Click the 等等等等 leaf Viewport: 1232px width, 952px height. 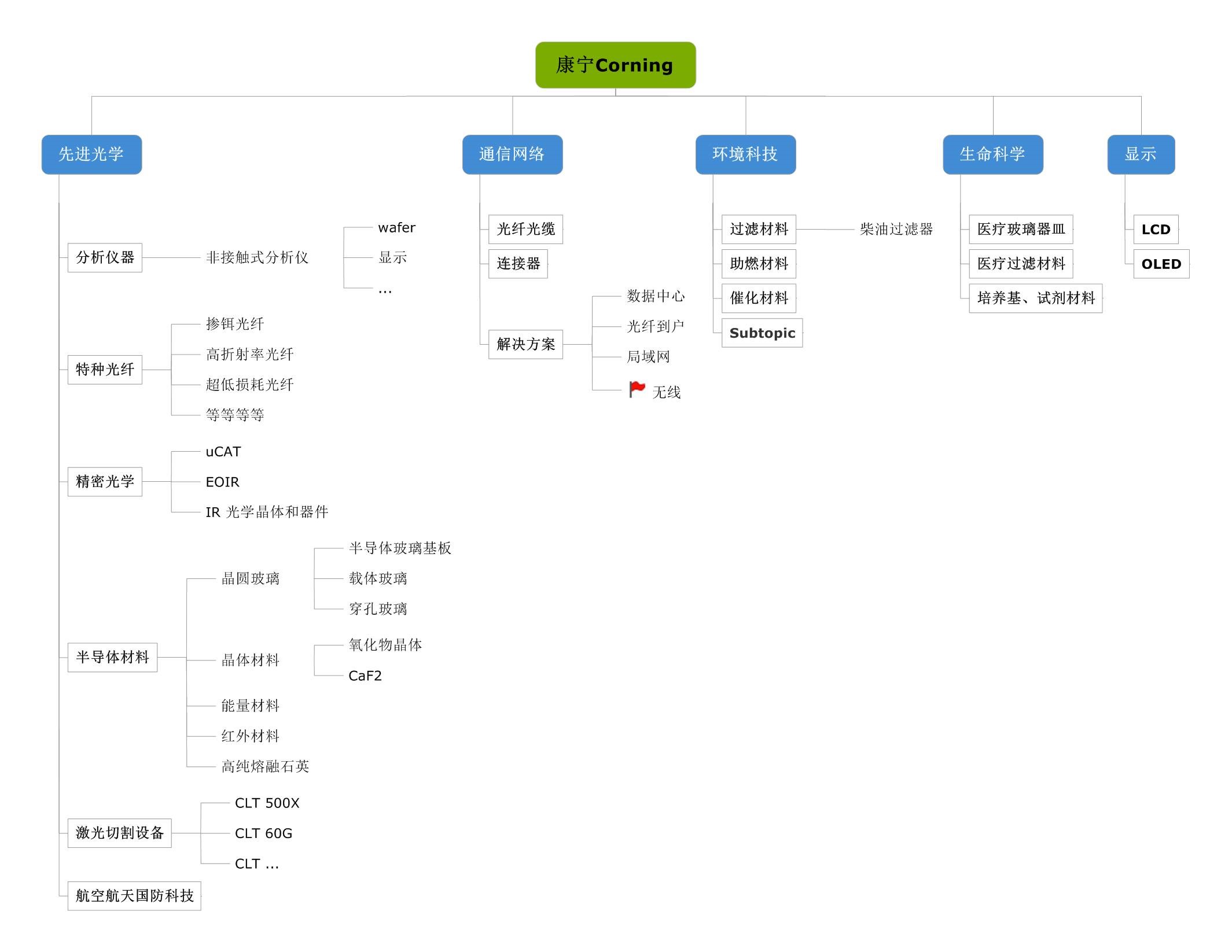(234, 415)
